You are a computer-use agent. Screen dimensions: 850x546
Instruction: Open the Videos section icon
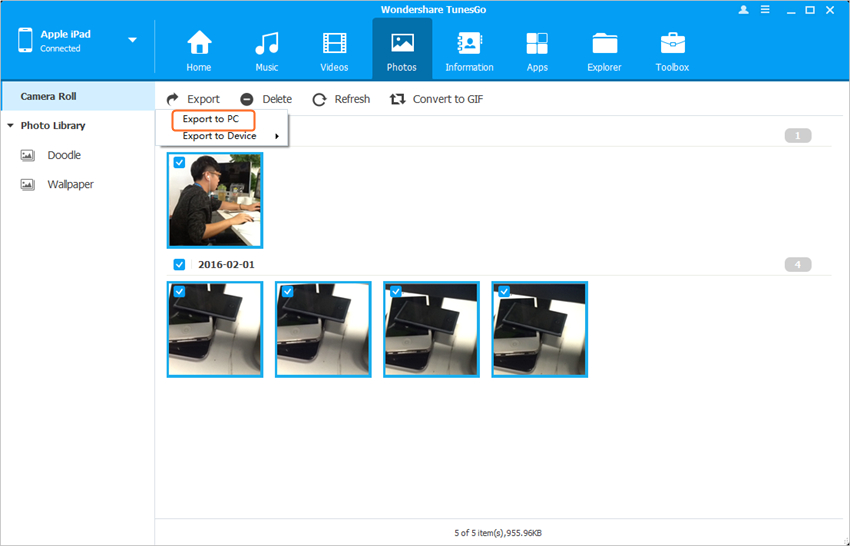coord(334,44)
